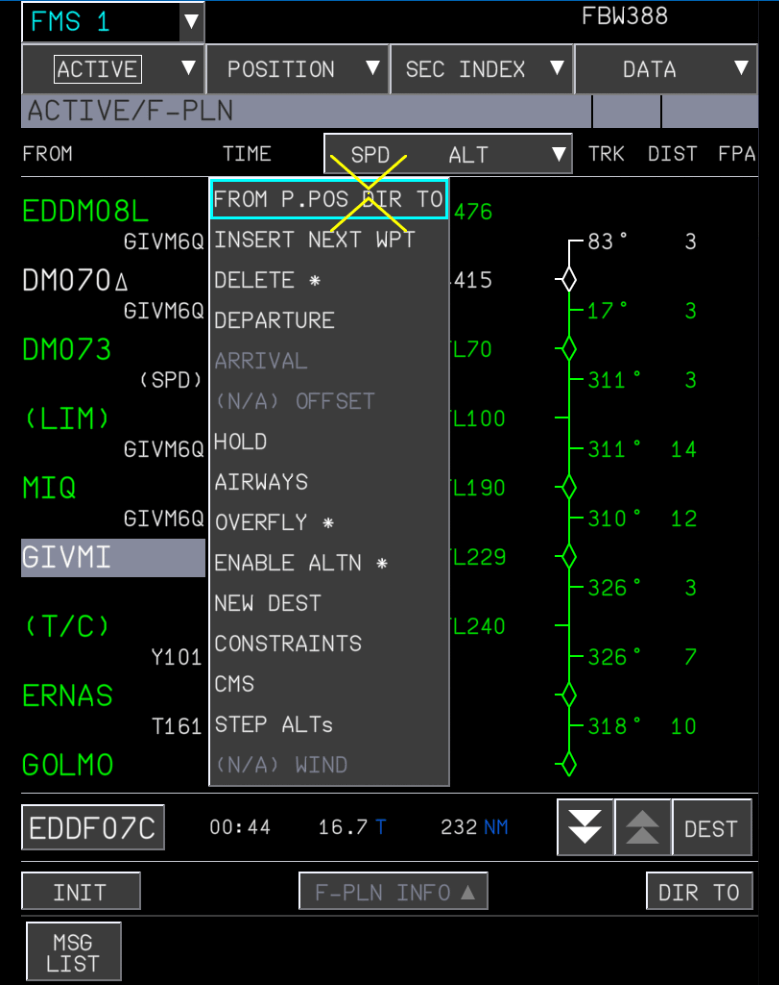Expand the F-PLN INFO menu
This screenshot has width=779, height=985.
(x=393, y=892)
